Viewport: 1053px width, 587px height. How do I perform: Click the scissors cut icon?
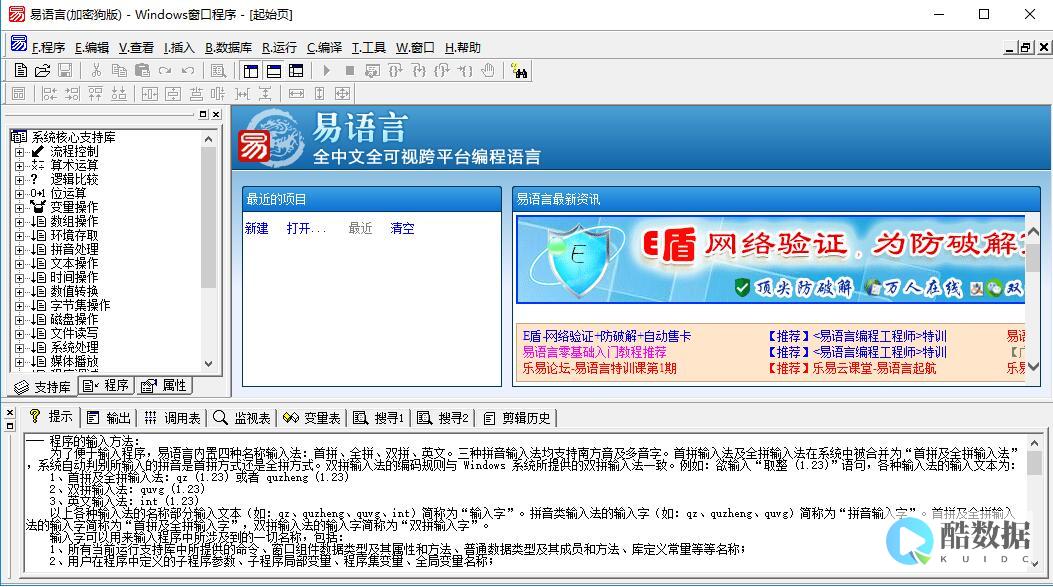[x=96, y=70]
